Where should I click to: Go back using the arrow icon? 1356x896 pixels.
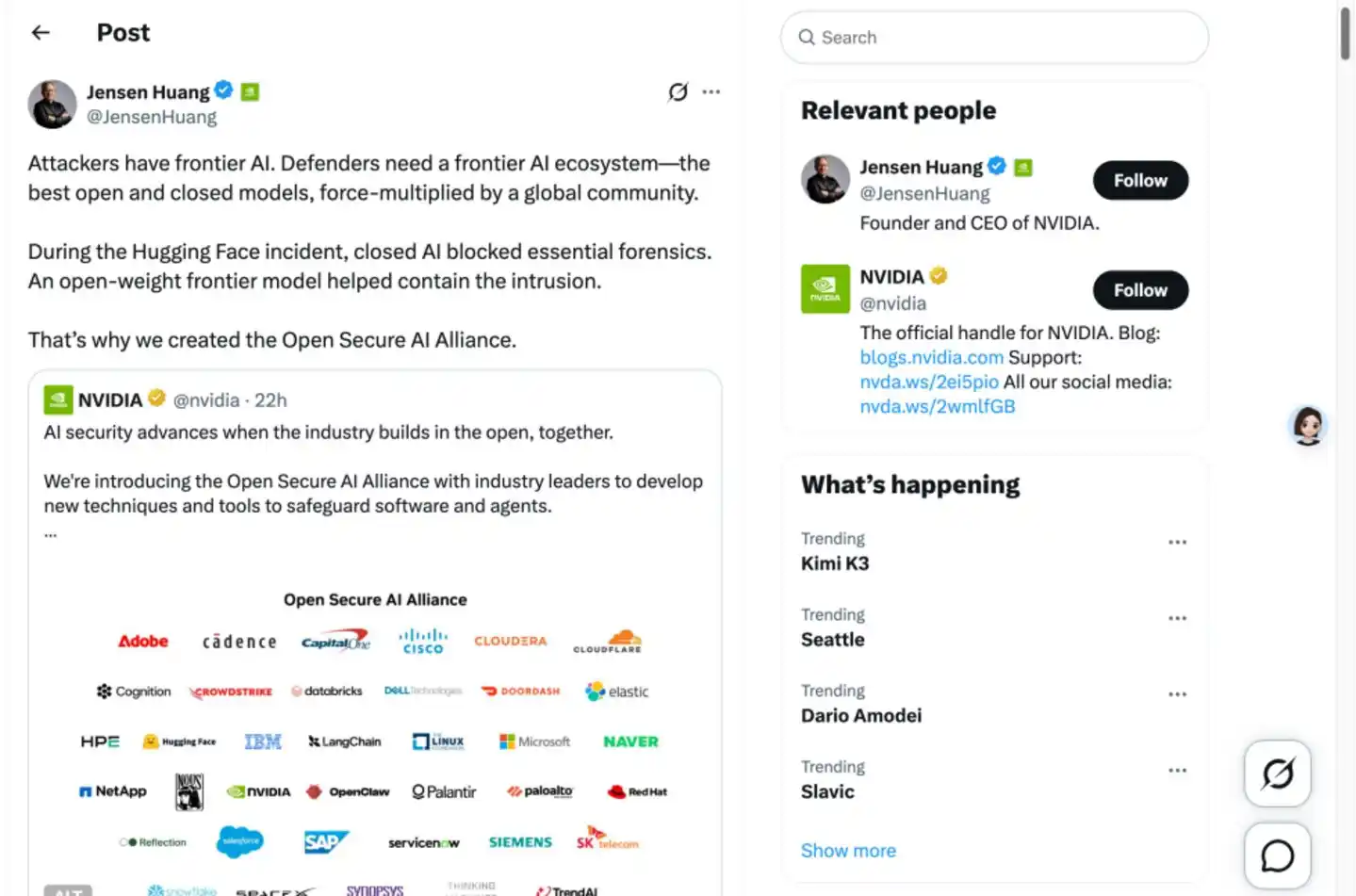[x=41, y=33]
